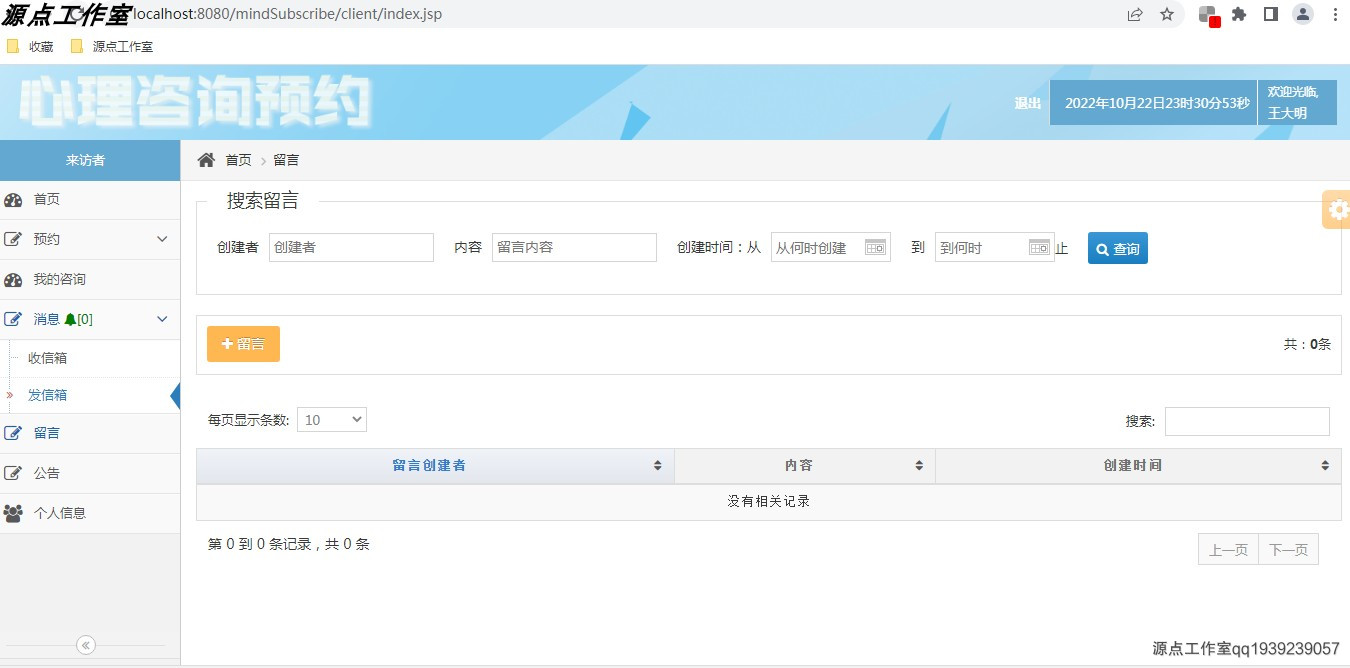
Task: Collapse the 消息 submenu chevron
Action: tap(162, 319)
